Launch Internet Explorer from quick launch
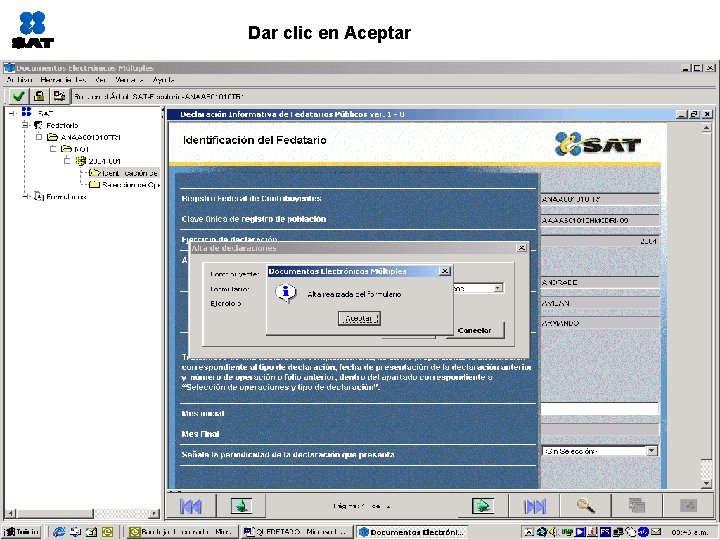Viewport: 720px width, 540px height. coord(59,532)
